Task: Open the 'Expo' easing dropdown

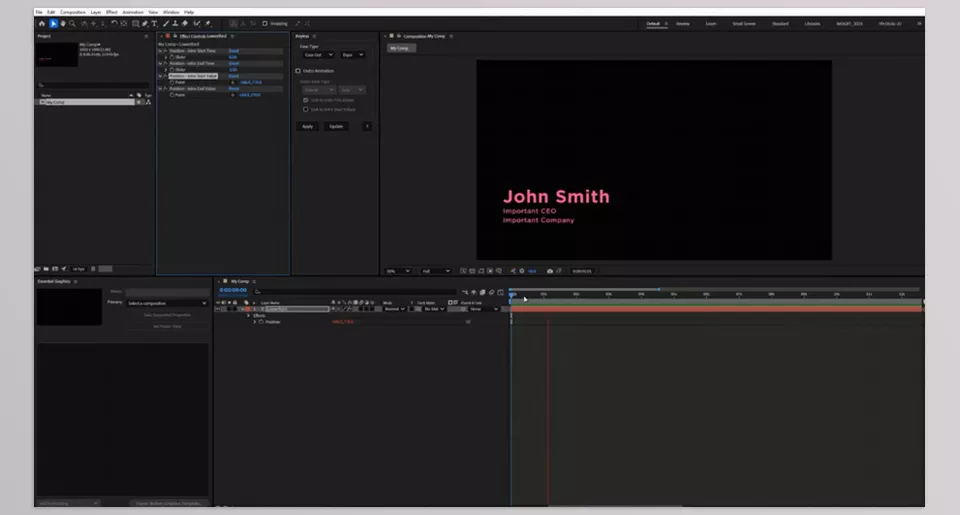Action: (352, 55)
